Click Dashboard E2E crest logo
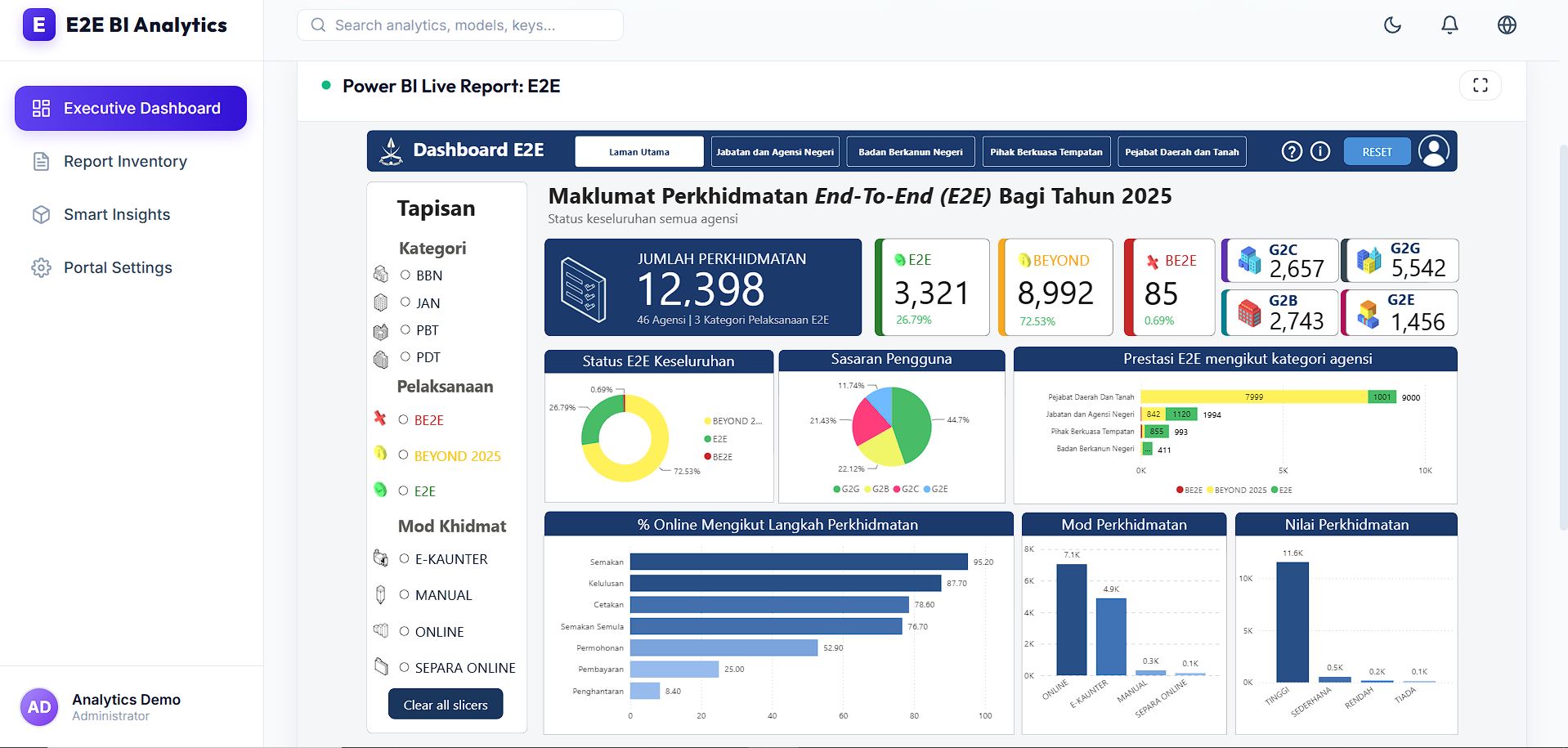This screenshot has width=1568, height=748. (392, 151)
